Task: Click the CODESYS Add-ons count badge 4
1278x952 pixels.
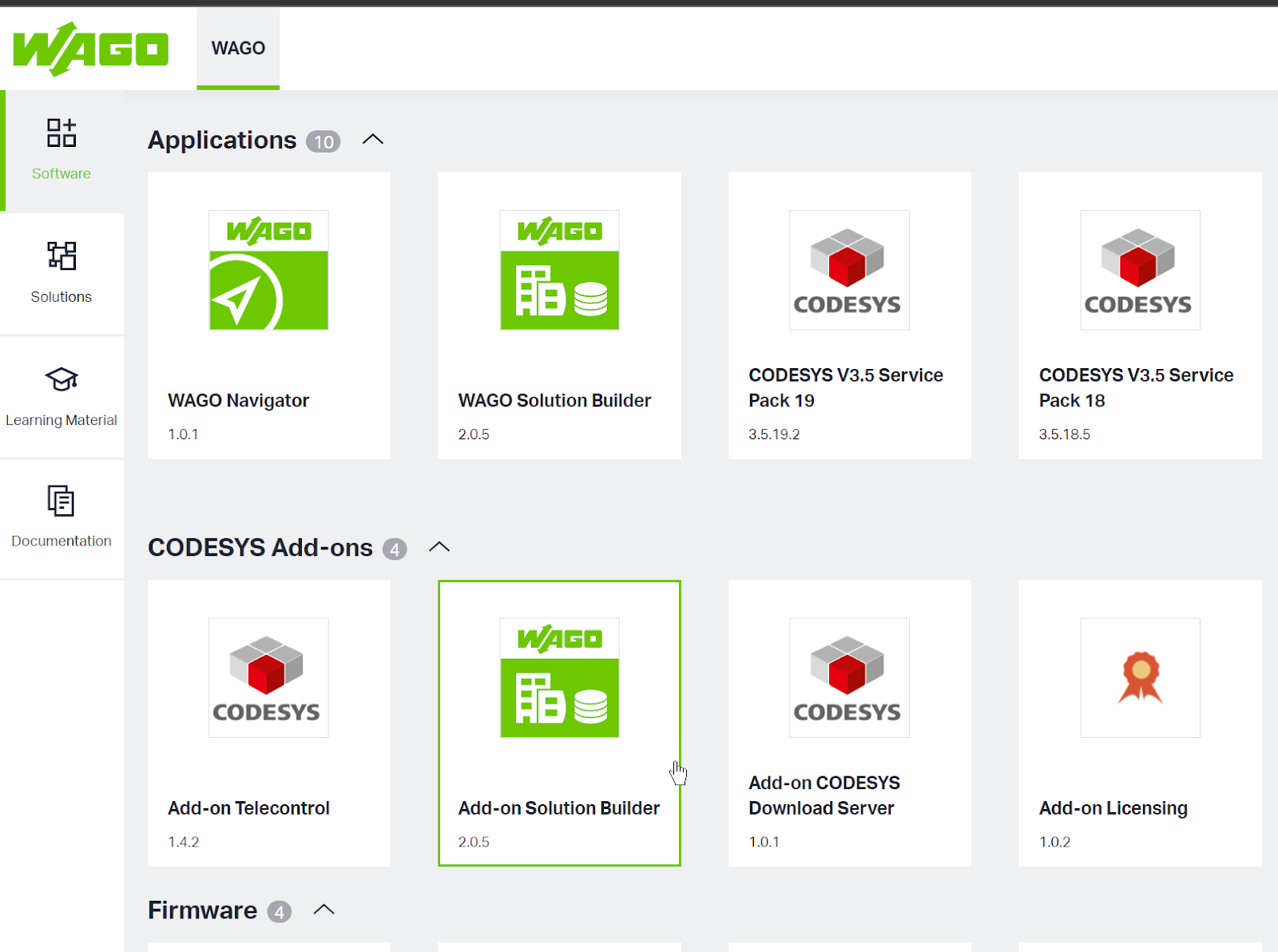Action: 395,549
